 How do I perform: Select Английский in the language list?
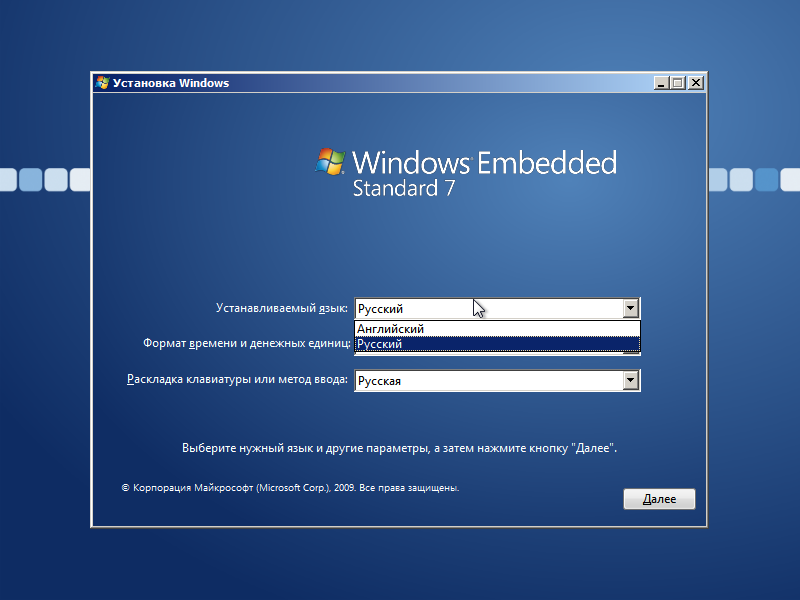(497, 329)
